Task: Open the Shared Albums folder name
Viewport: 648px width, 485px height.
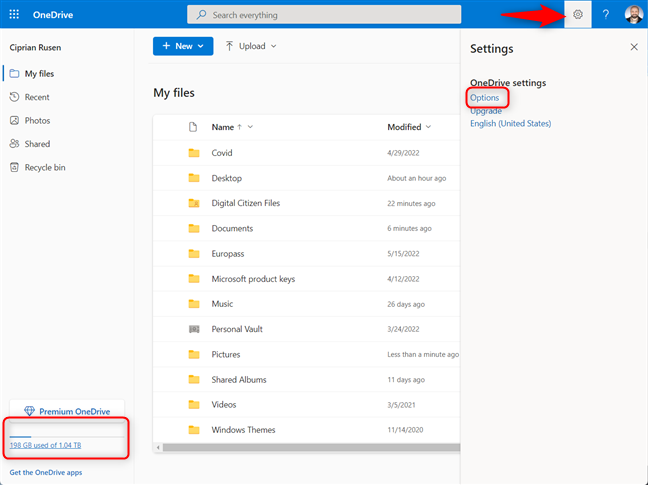Action: point(239,380)
